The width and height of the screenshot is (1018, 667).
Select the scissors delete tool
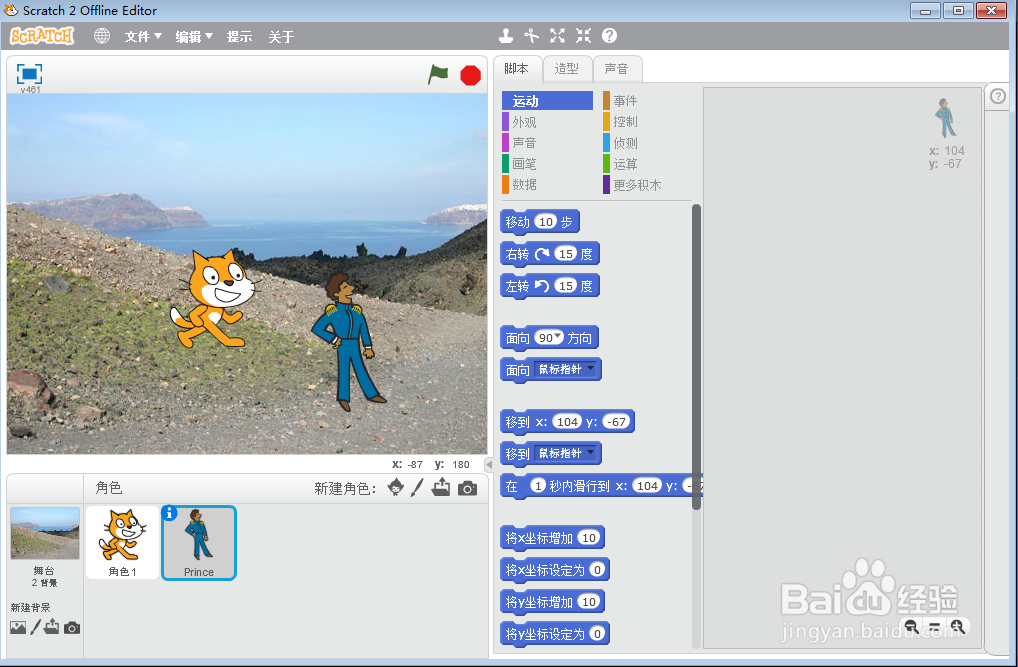(x=531, y=35)
